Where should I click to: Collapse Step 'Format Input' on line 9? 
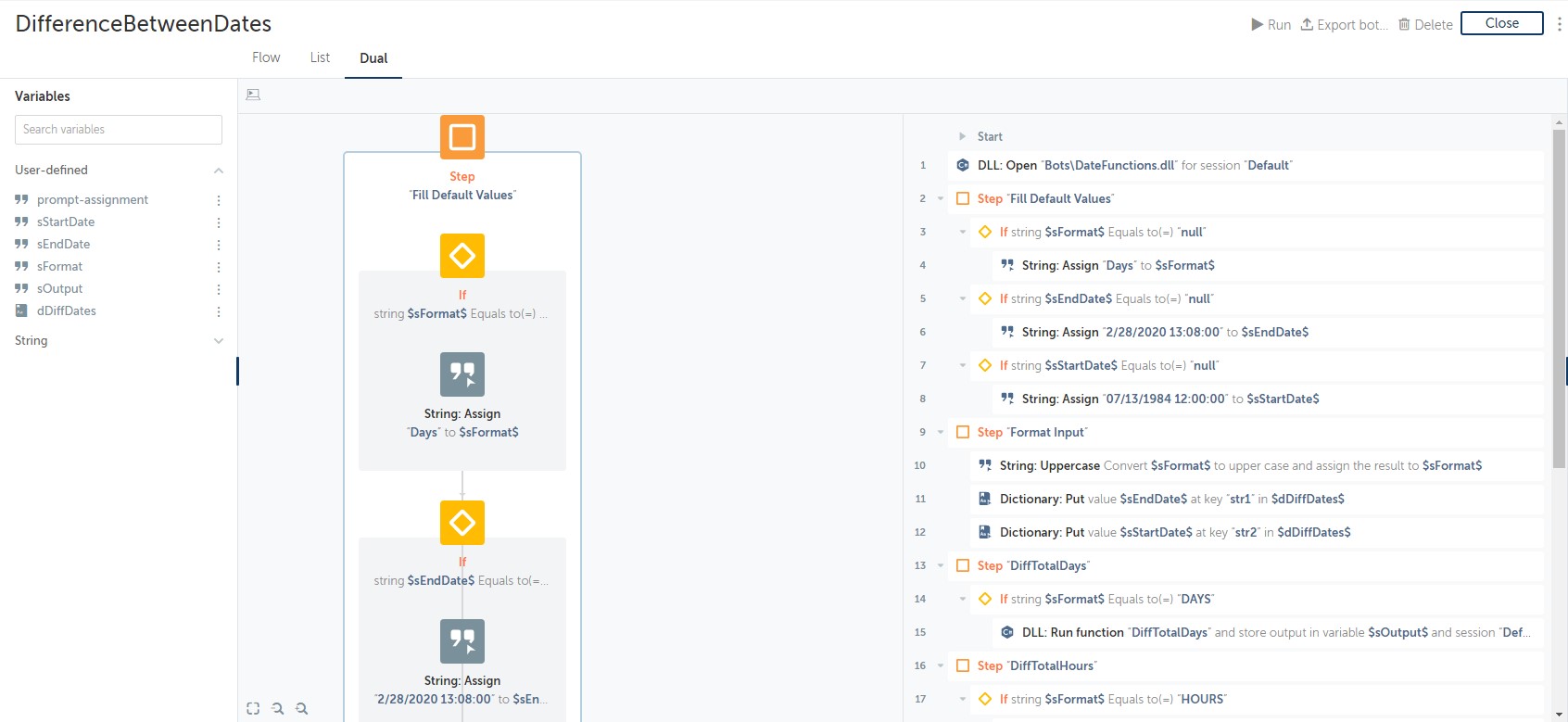coord(941,432)
